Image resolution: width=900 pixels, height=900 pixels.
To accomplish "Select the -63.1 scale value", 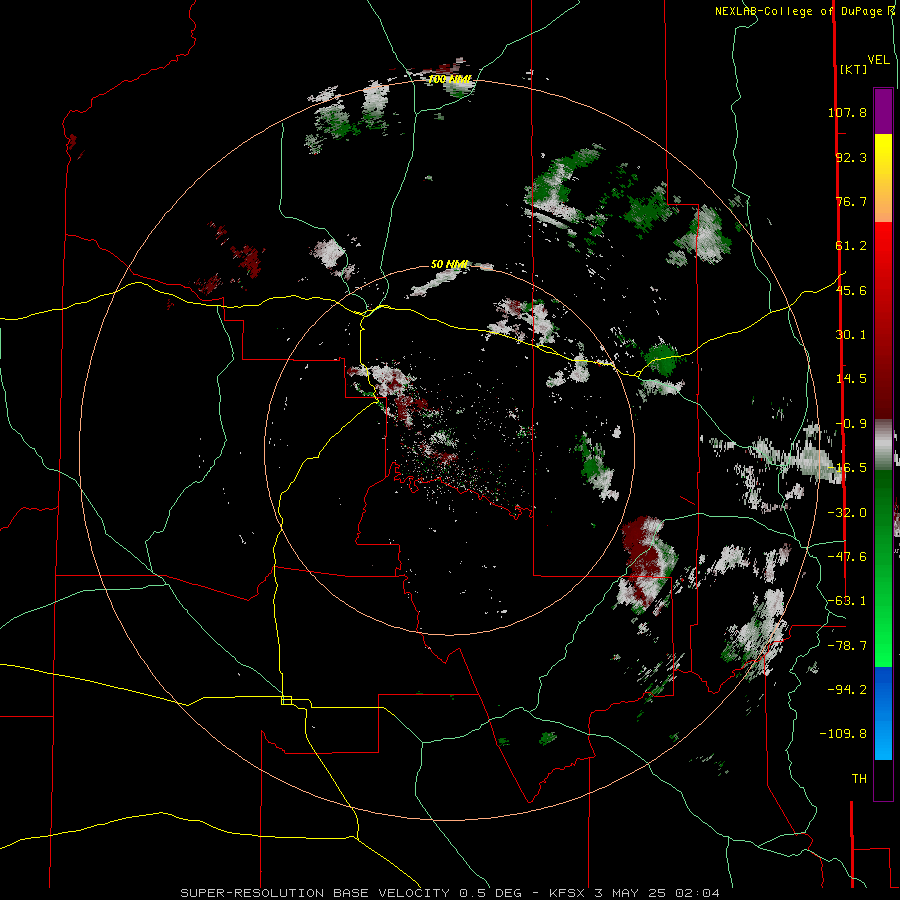I will click(847, 601).
